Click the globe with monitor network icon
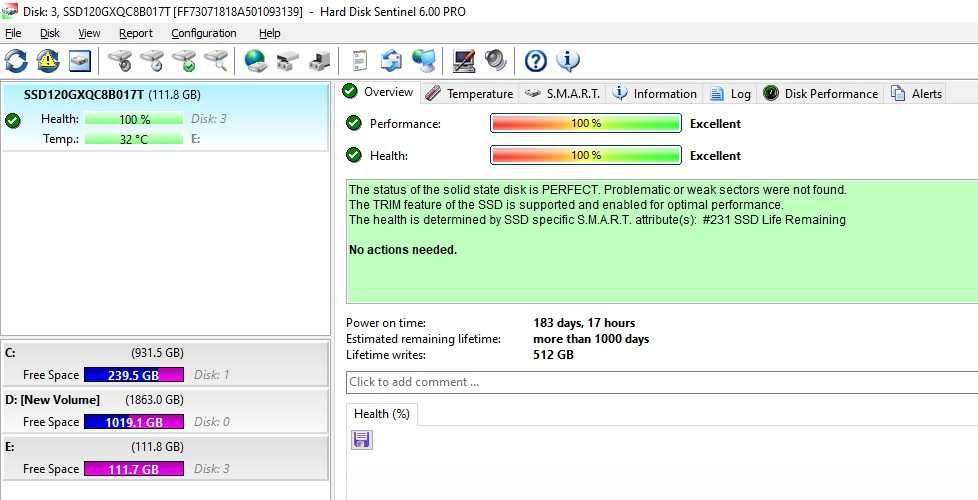The height and width of the screenshot is (500, 978). pos(424,61)
